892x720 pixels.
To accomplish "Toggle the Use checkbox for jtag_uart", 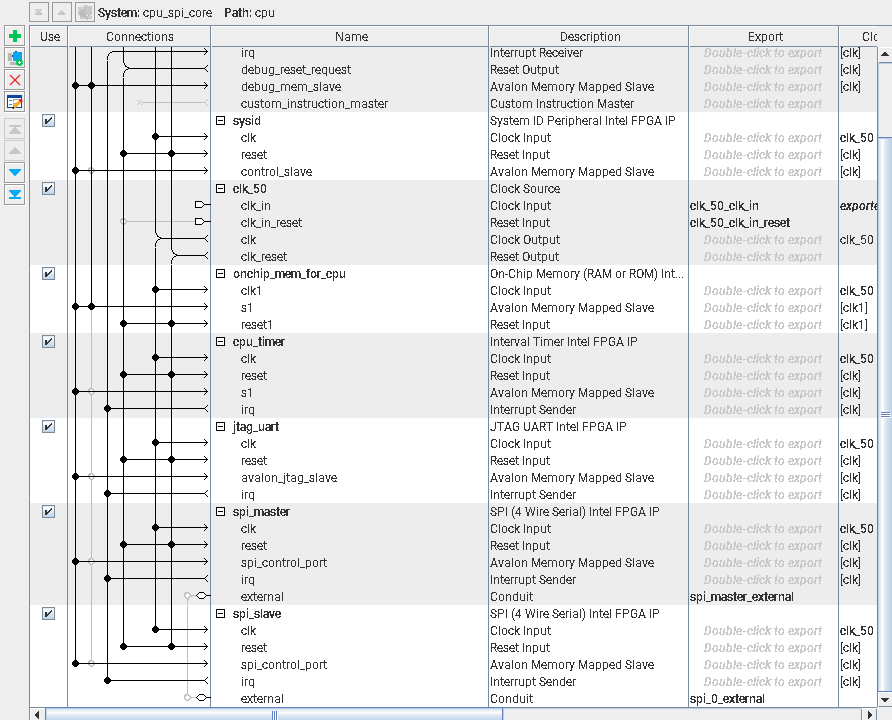I will 48,427.
